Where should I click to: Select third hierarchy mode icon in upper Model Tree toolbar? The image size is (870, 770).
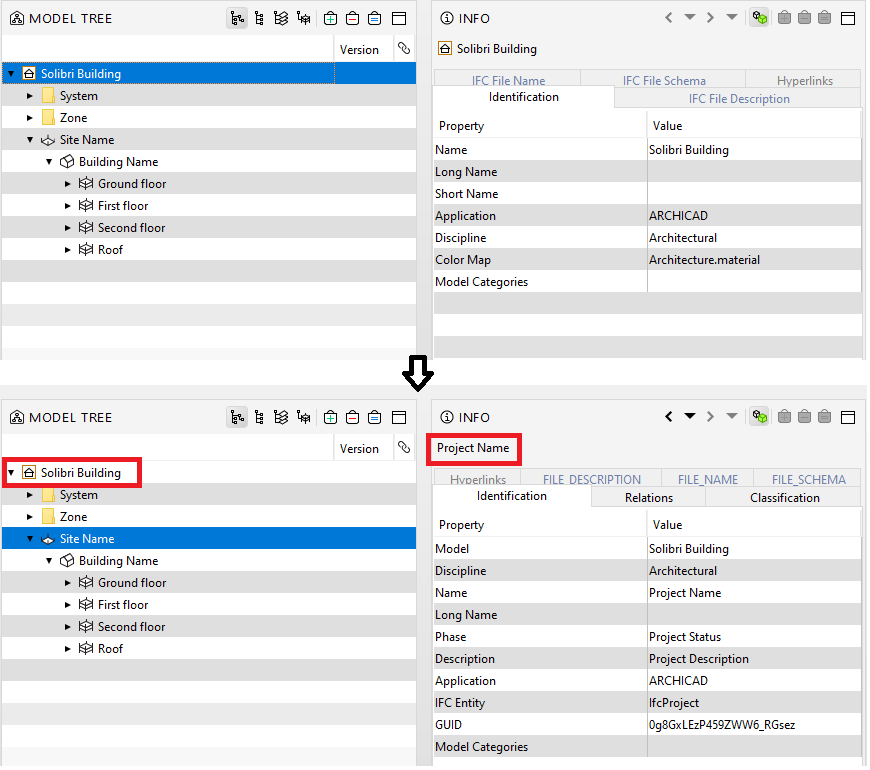tap(281, 19)
